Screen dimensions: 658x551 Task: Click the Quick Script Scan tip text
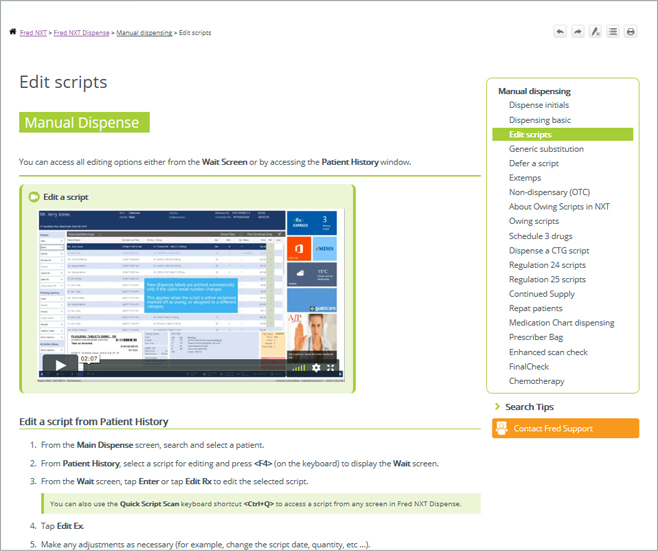(x=256, y=504)
